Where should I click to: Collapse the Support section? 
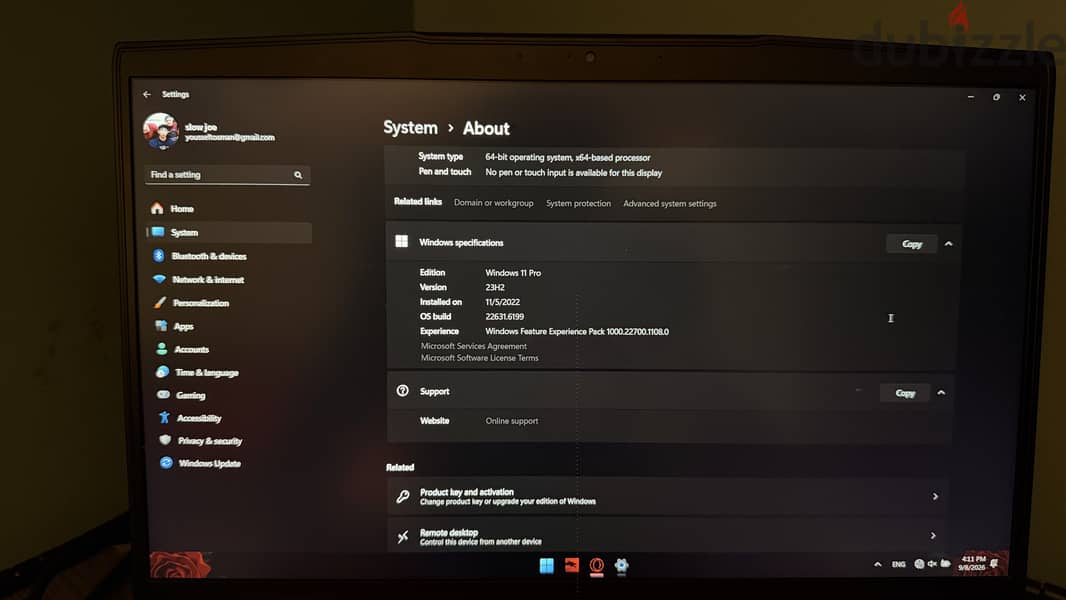click(x=941, y=393)
